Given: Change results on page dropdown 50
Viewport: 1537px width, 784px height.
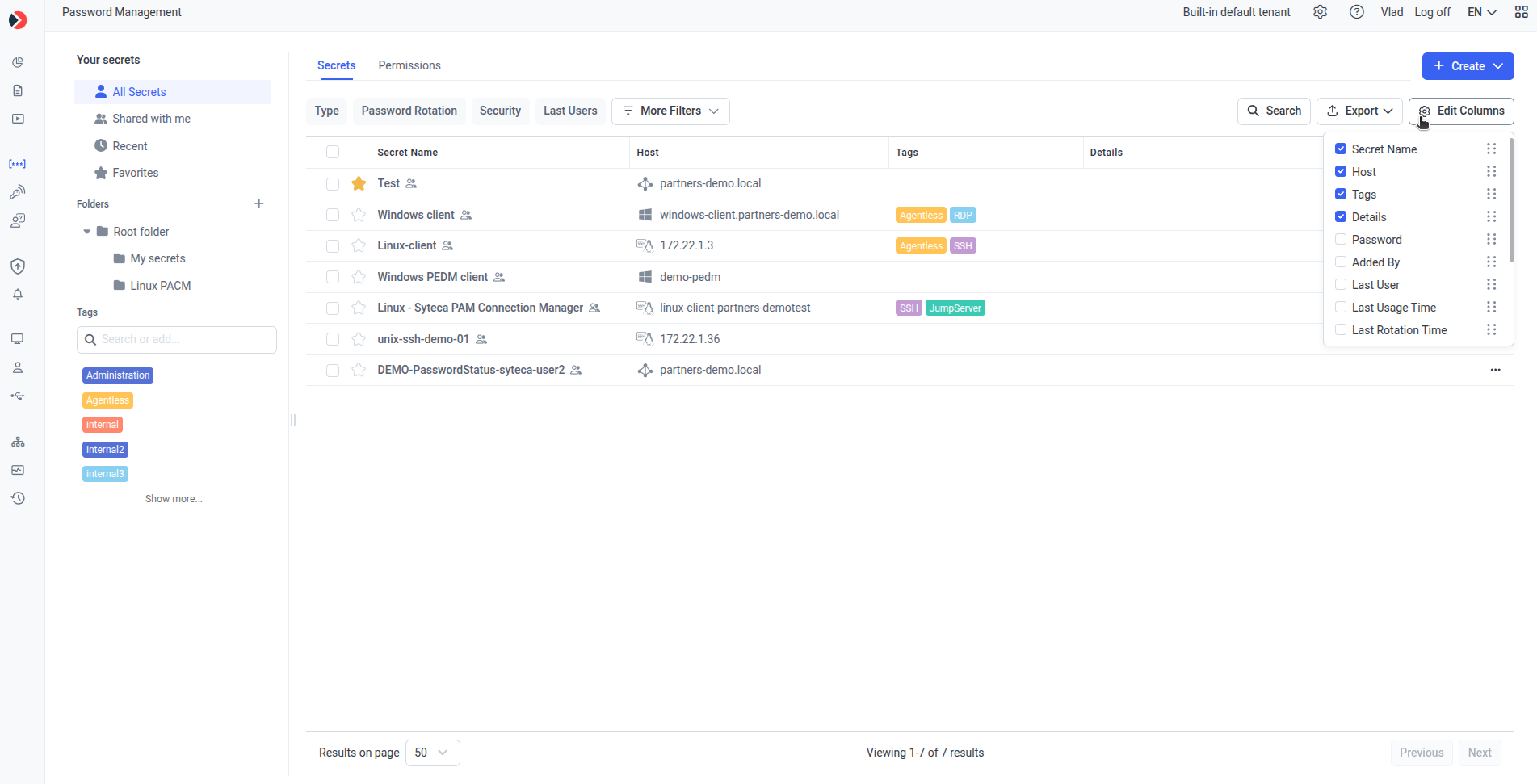Looking at the screenshot, I should 432,753.
